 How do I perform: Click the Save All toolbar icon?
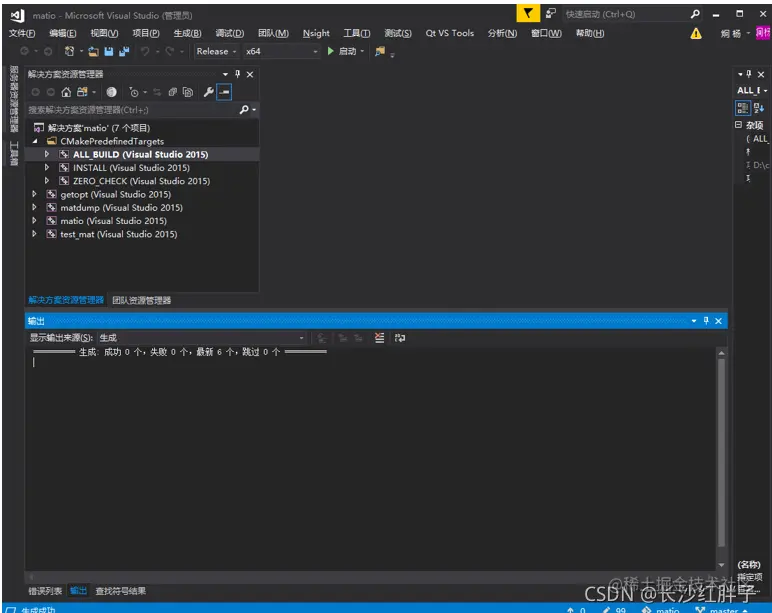124,51
